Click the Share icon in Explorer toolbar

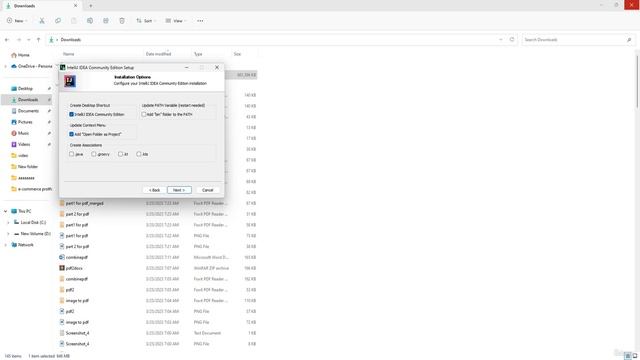point(106,21)
